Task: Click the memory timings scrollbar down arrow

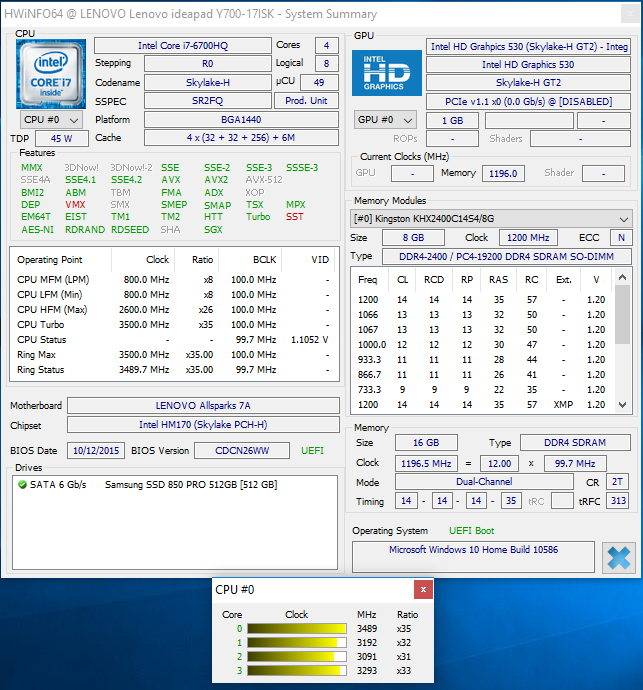Action: pyautogui.click(x=622, y=405)
